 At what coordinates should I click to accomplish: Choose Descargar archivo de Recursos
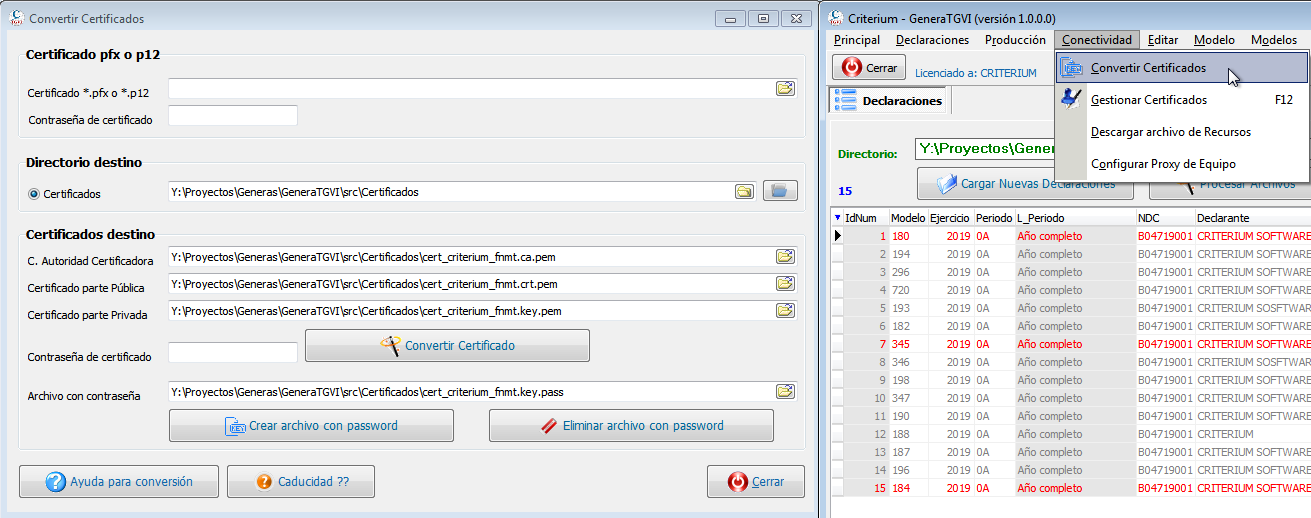click(x=1182, y=132)
